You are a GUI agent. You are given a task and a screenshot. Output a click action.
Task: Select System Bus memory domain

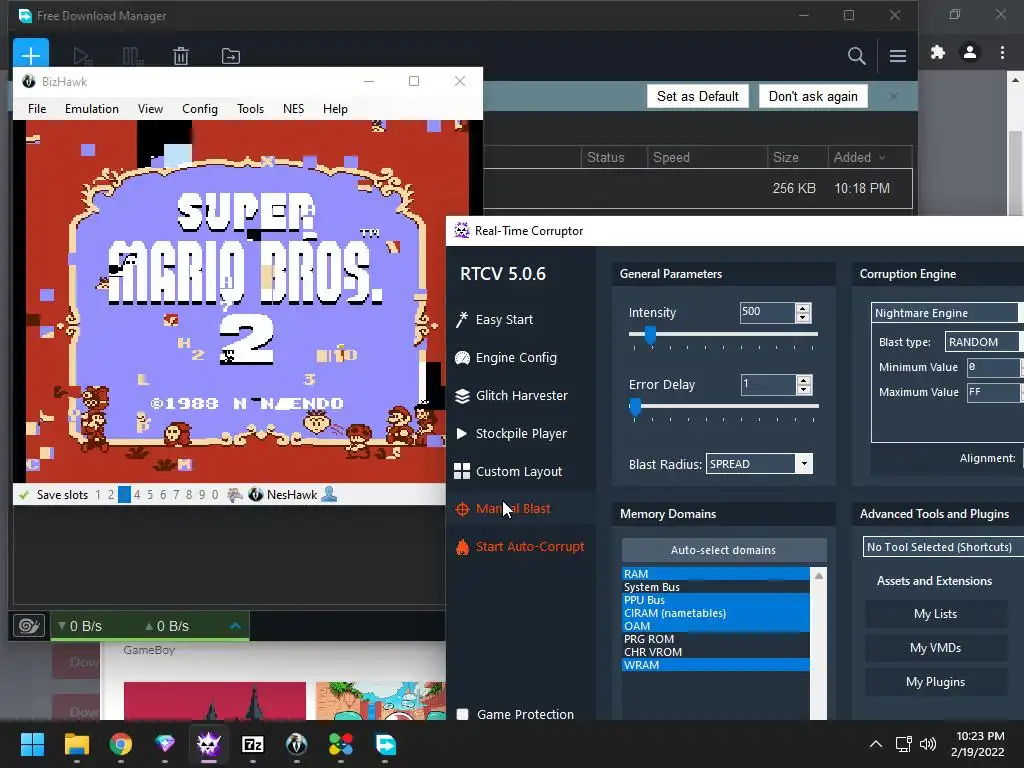716,587
